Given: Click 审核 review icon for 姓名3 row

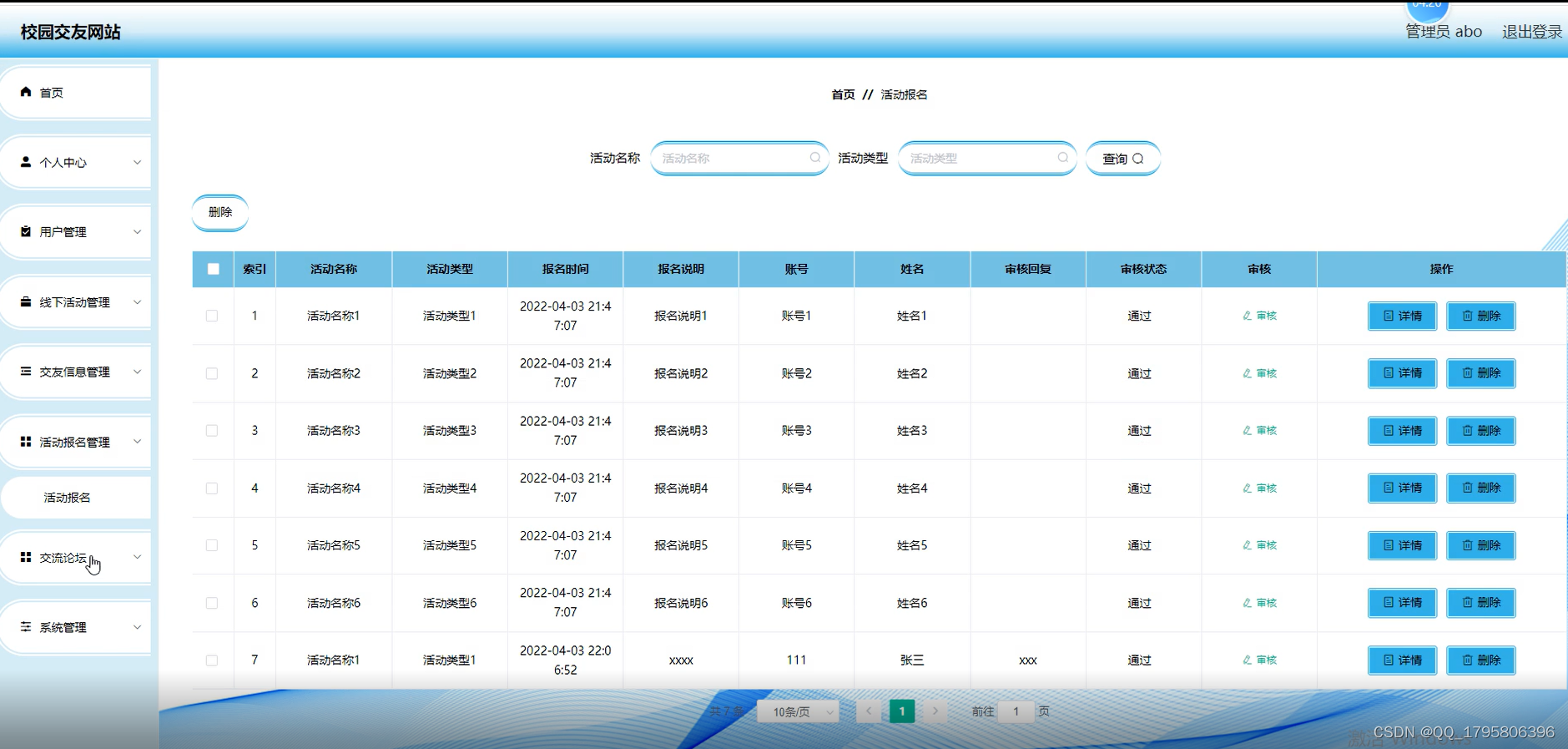Looking at the screenshot, I should click(x=1259, y=431).
